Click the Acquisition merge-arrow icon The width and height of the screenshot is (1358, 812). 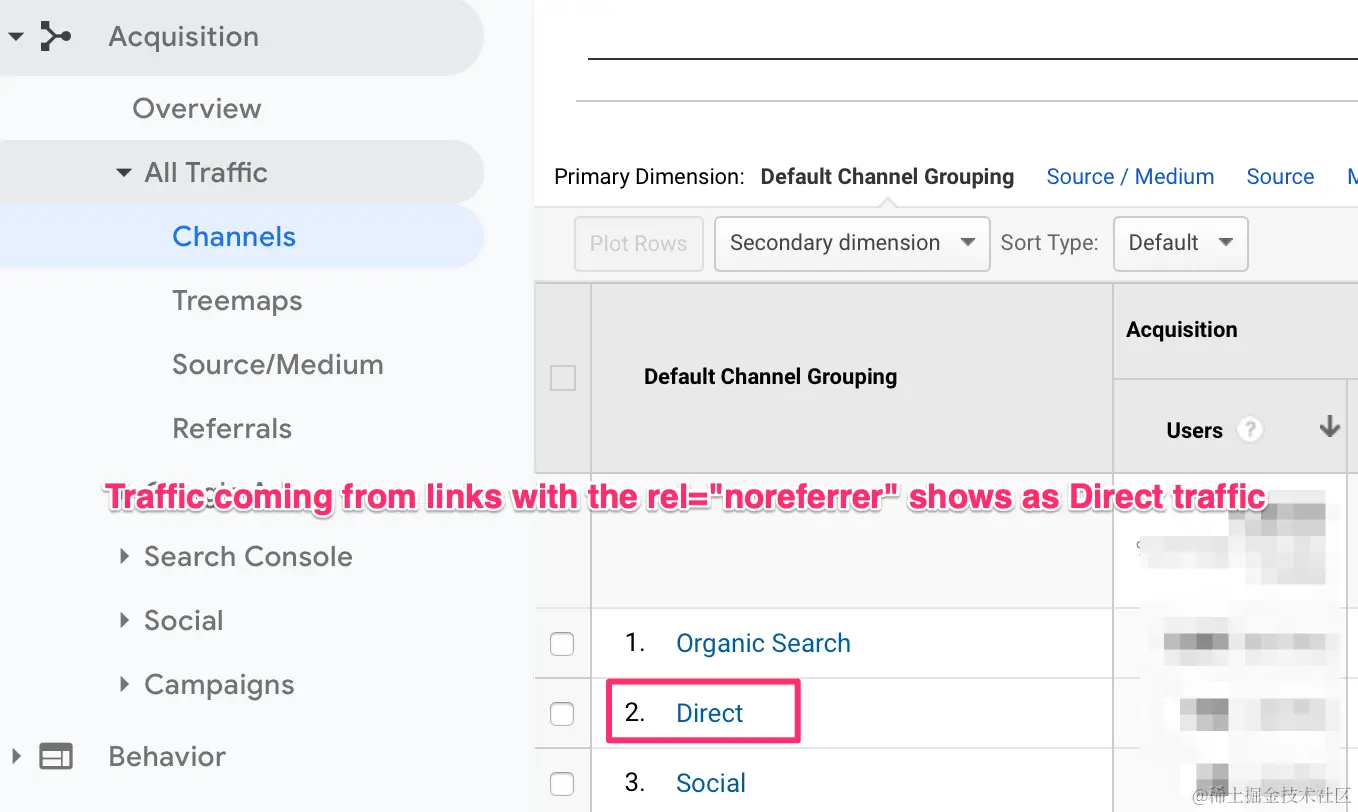[x=55, y=37]
